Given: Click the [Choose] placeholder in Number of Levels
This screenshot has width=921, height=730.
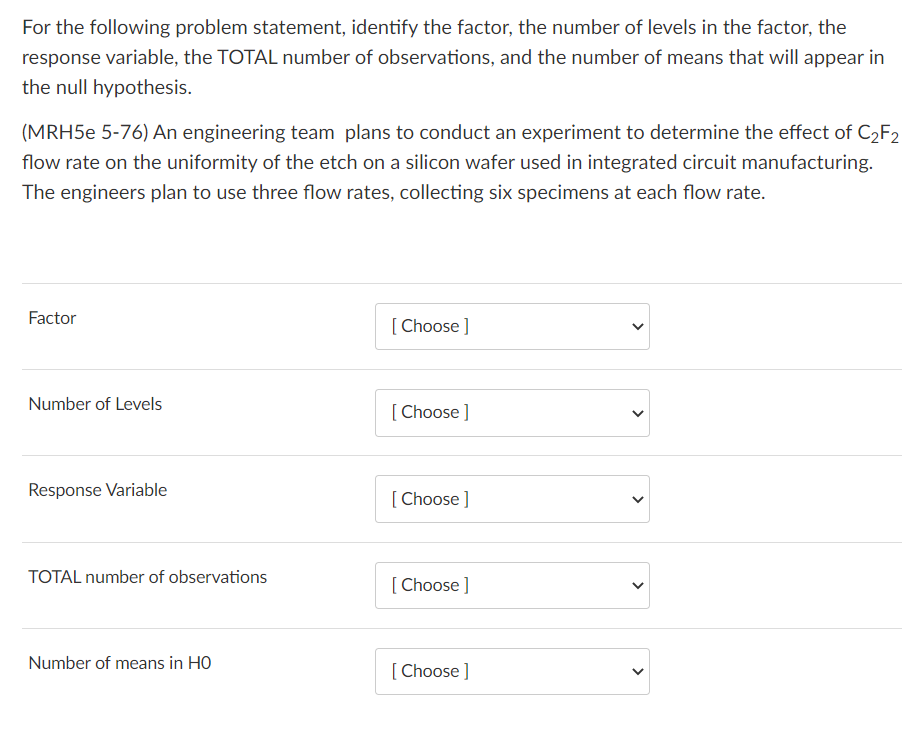Looking at the screenshot, I should click(x=429, y=412).
